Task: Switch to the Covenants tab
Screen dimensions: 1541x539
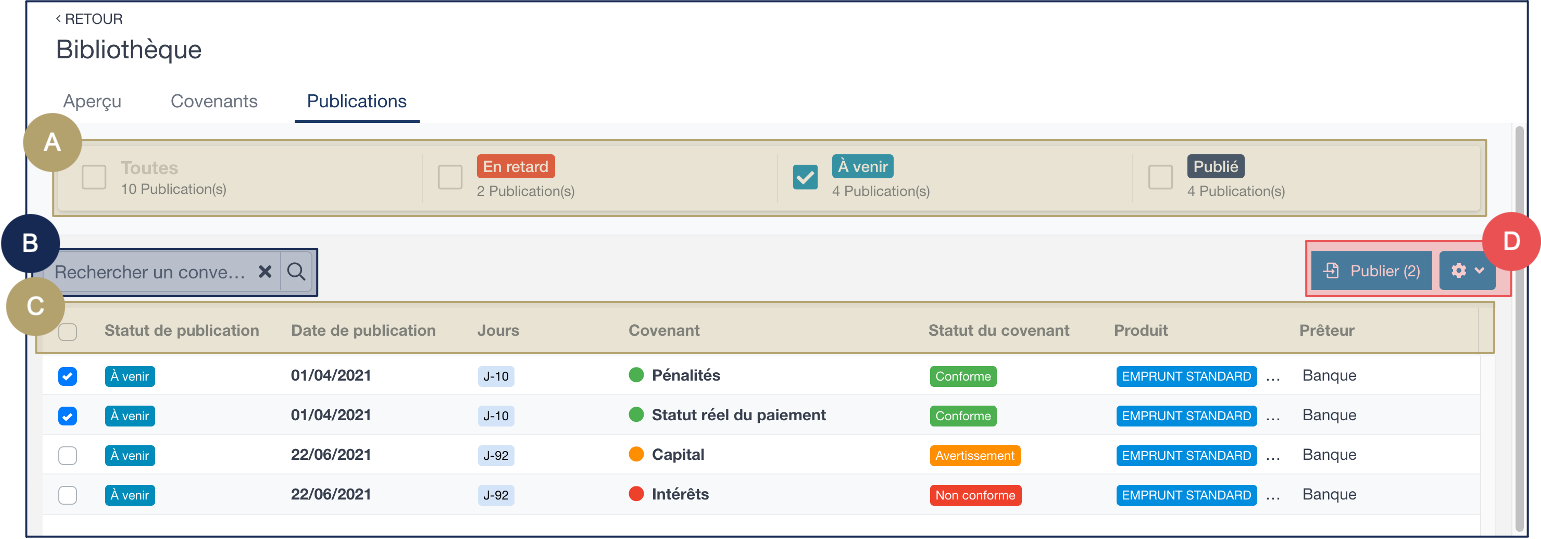Action: click(214, 101)
